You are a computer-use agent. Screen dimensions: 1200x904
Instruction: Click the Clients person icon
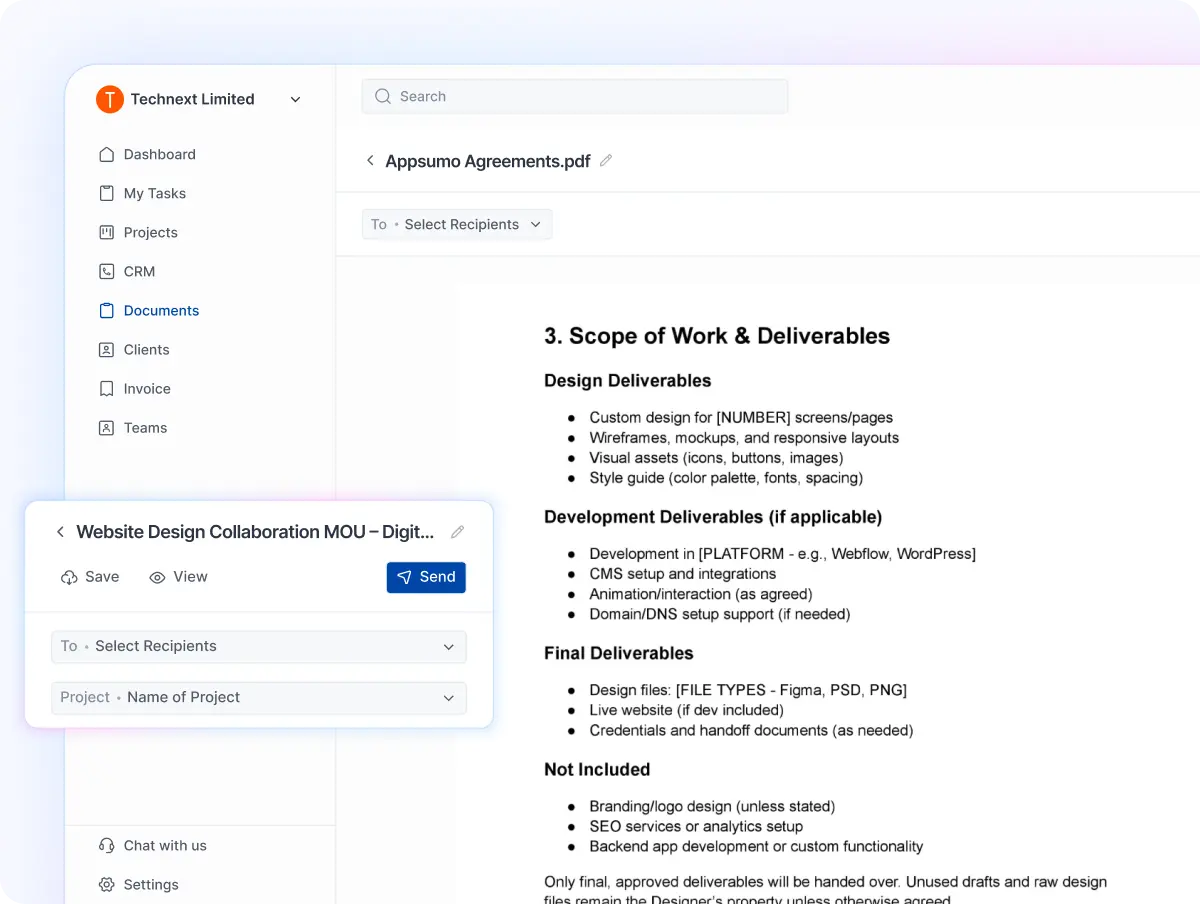[107, 349]
